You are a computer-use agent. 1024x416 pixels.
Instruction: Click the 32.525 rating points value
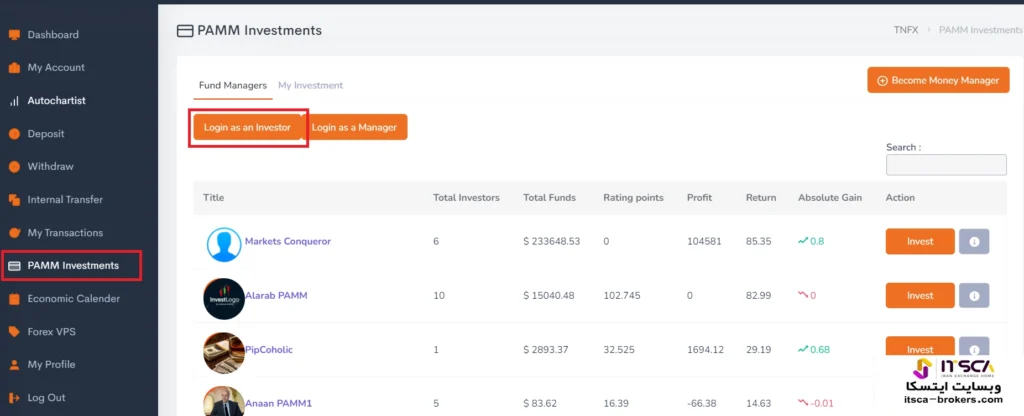619,349
